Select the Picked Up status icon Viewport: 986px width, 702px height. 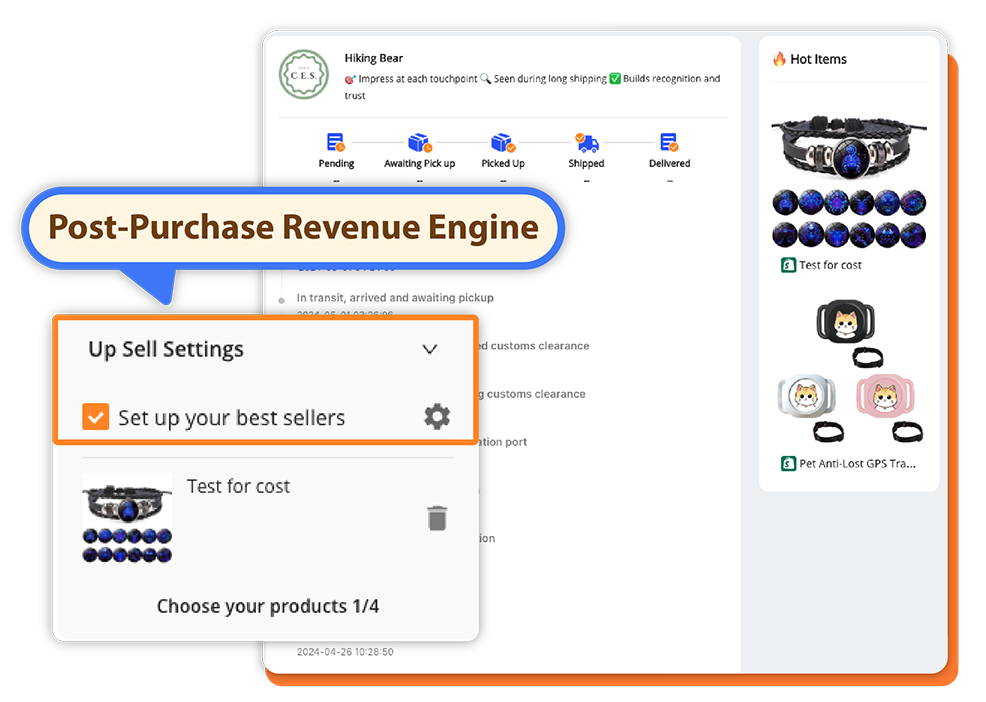click(502, 143)
